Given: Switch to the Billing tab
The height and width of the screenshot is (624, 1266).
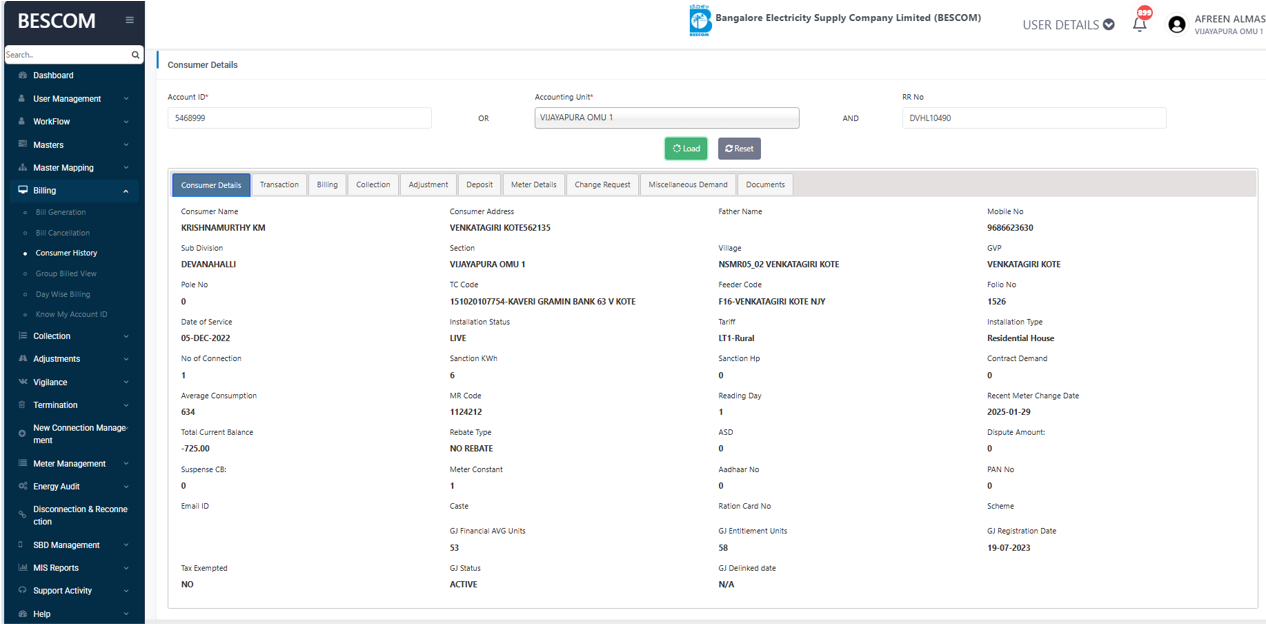Looking at the screenshot, I should point(327,185).
